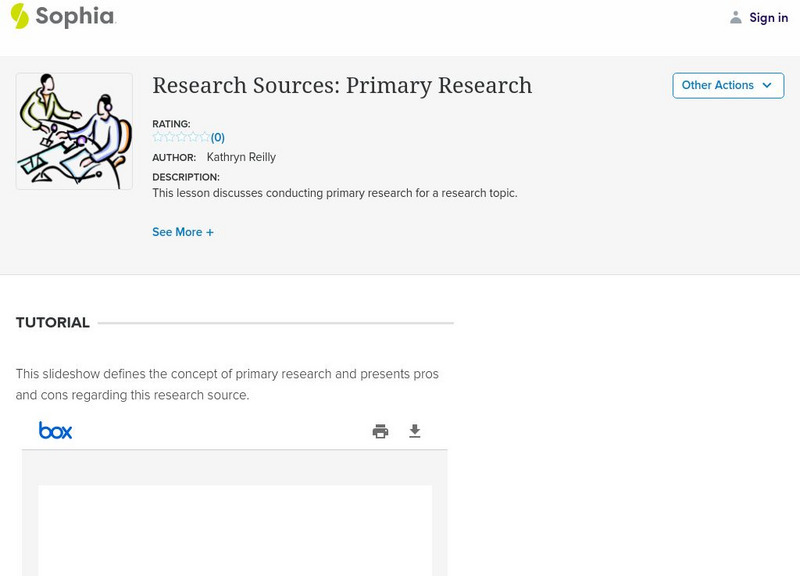This screenshot has width=800, height=576.
Task: Click the lesson thumbnail illustration
Action: click(74, 131)
